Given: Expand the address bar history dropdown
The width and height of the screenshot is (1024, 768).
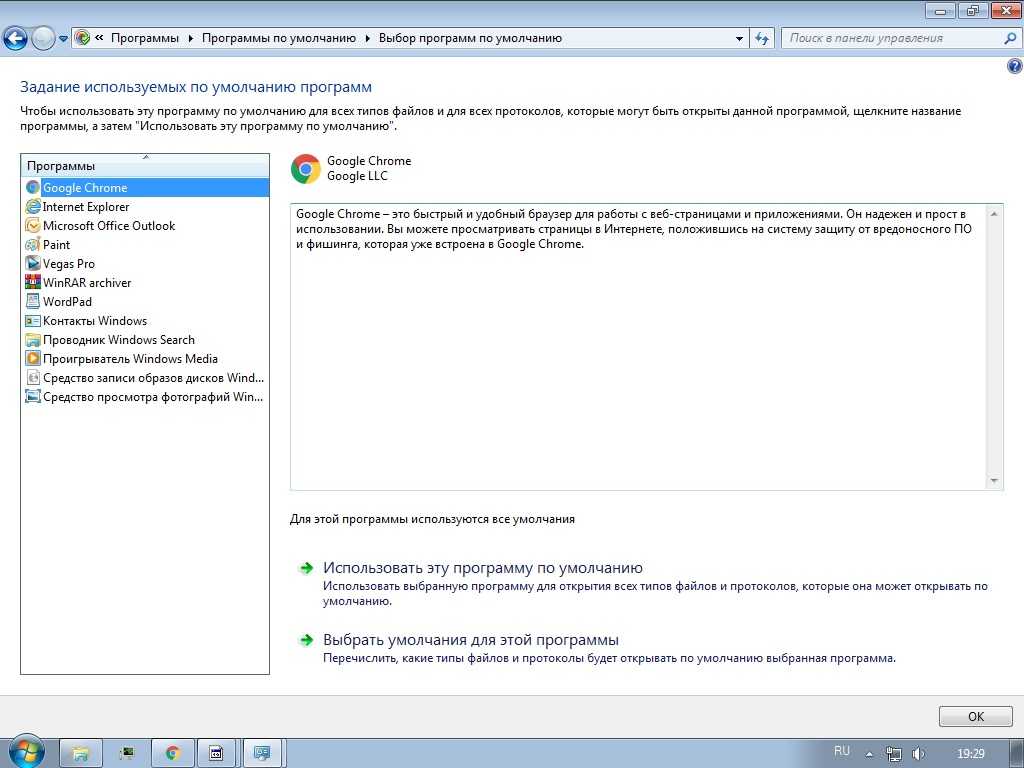Looking at the screenshot, I should click(x=739, y=39).
